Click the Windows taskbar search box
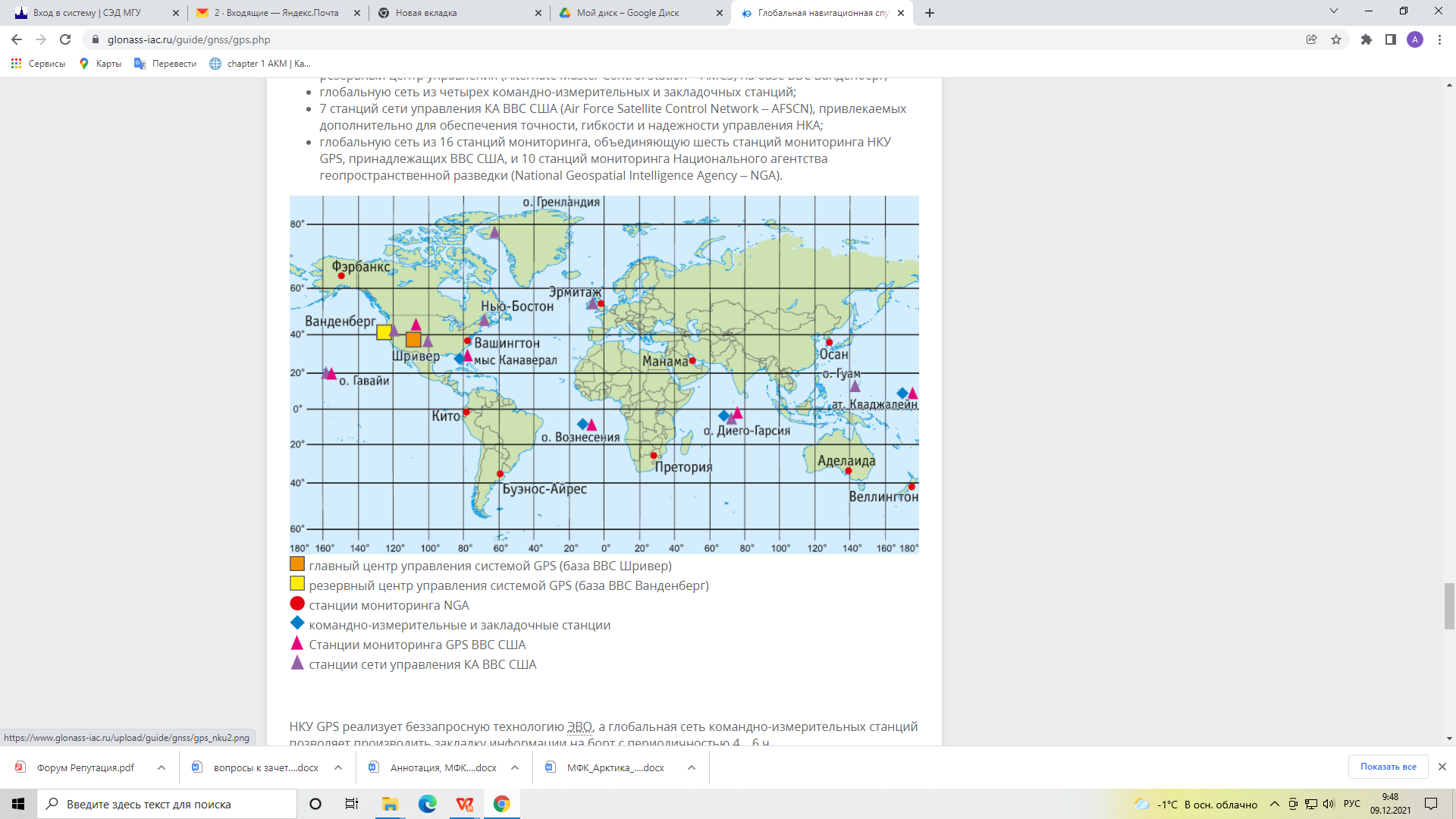1456x819 pixels. [x=167, y=804]
